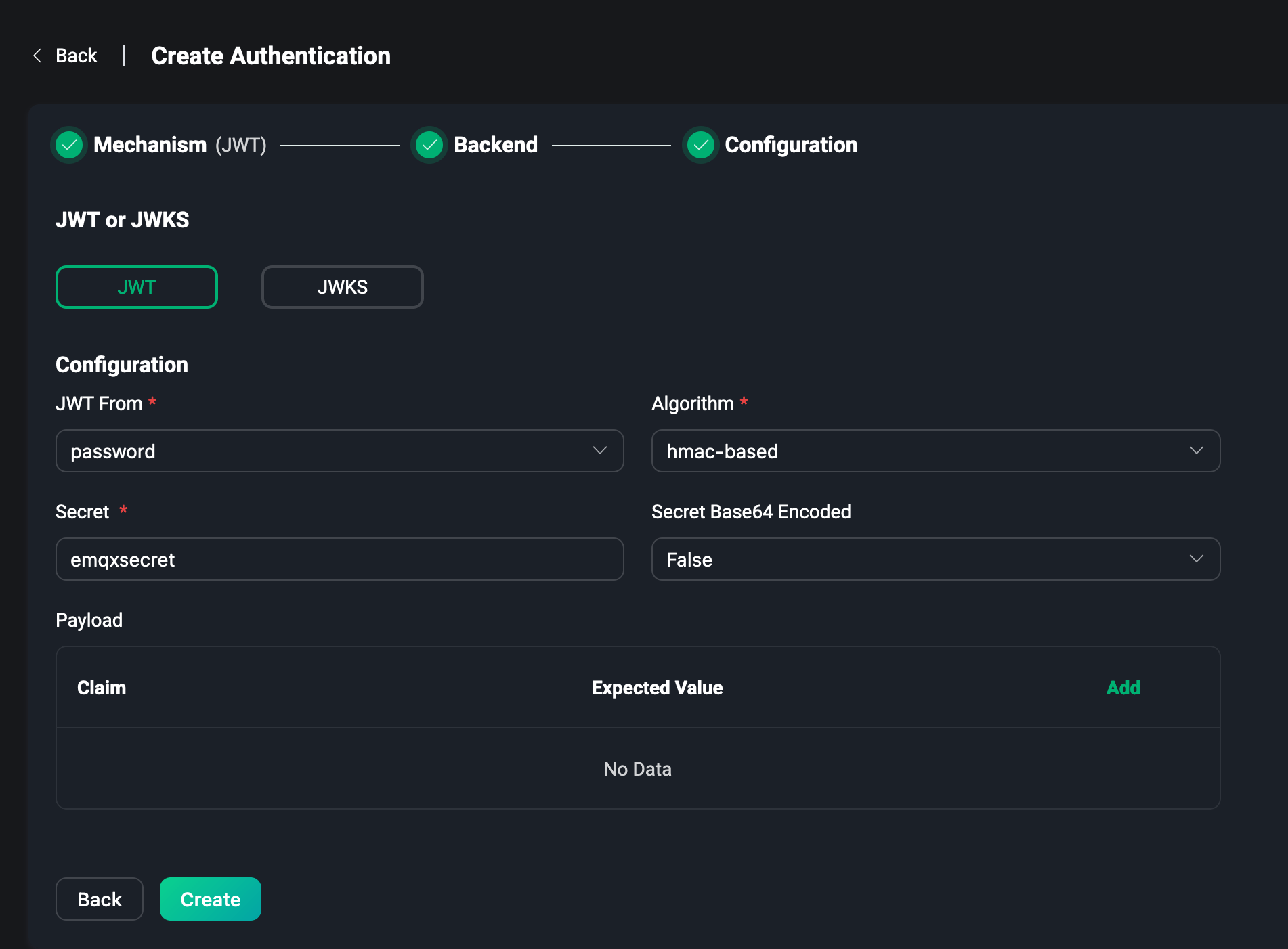Open the Configuration step label
Screen dimensions: 1288x949
click(791, 145)
